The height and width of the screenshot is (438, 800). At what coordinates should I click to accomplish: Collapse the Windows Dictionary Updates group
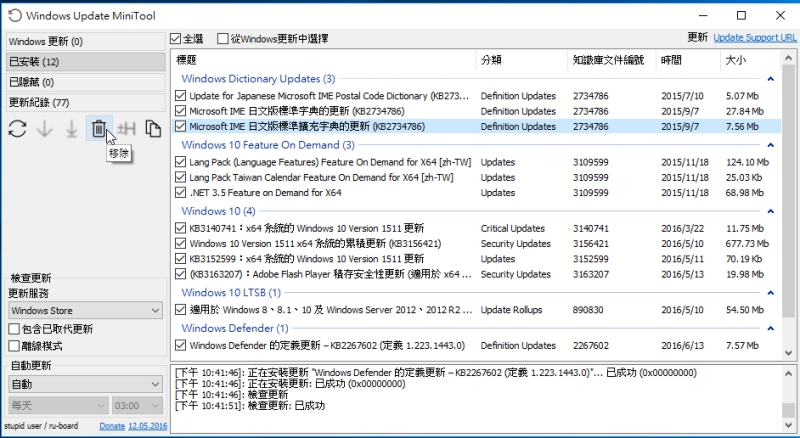(770, 79)
